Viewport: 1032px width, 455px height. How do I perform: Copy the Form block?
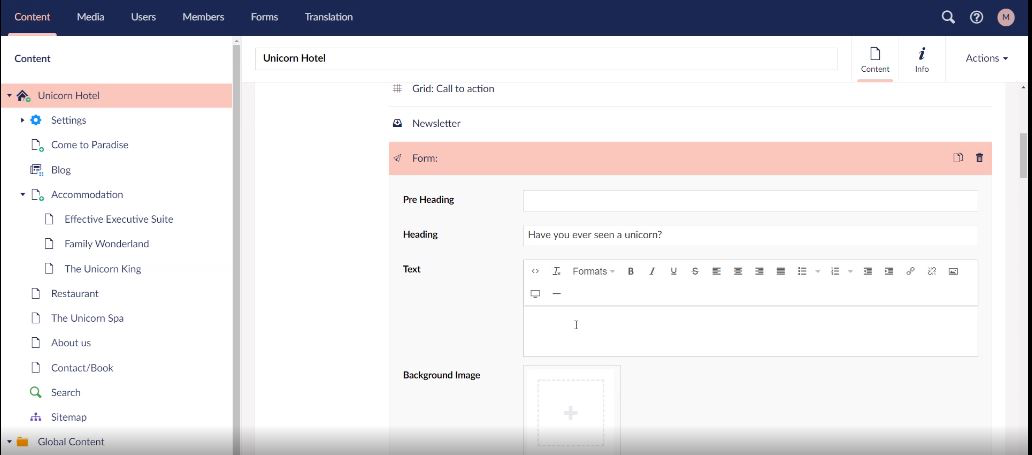(958, 158)
